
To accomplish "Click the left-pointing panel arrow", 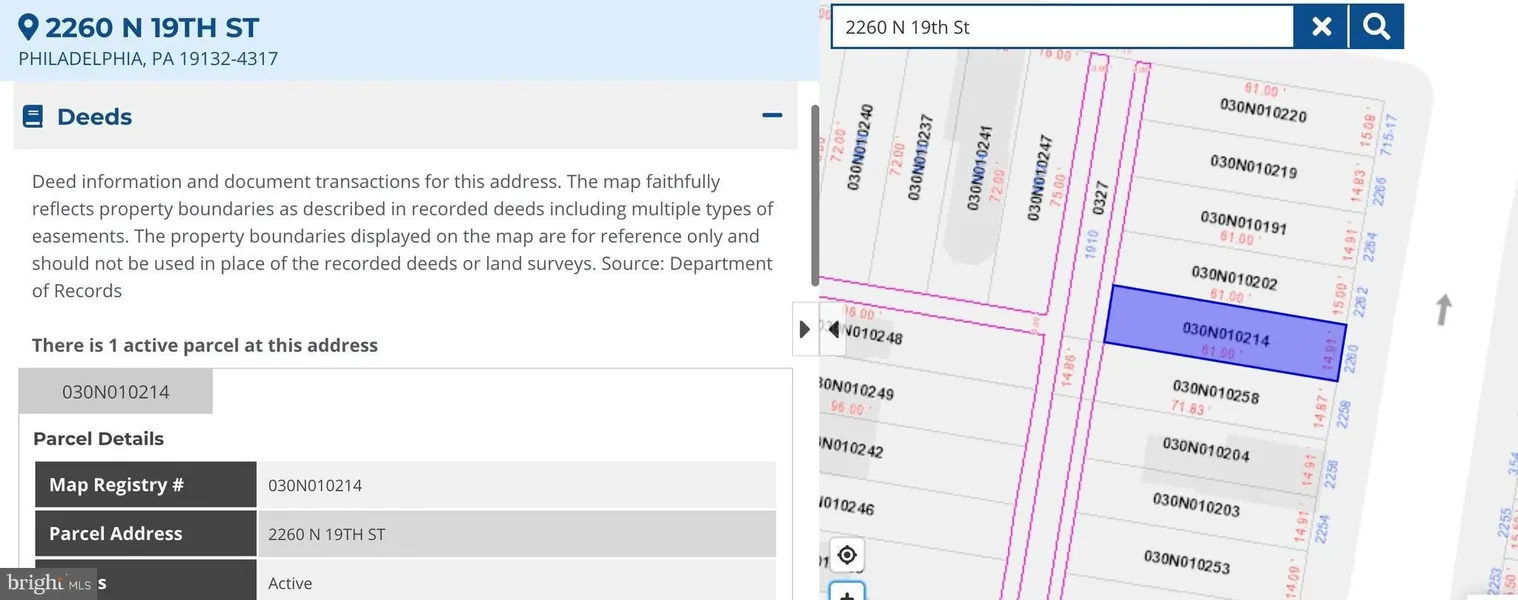I will click(x=833, y=329).
